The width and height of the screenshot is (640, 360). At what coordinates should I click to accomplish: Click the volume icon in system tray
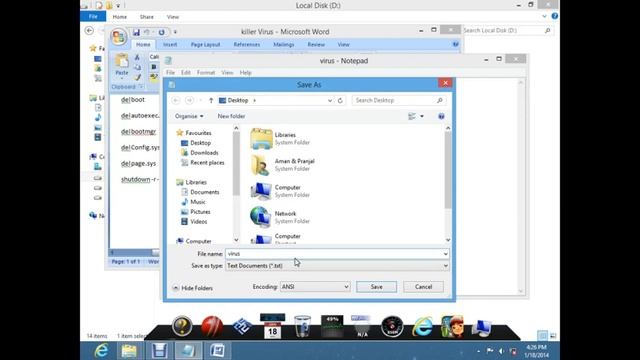click(502, 351)
